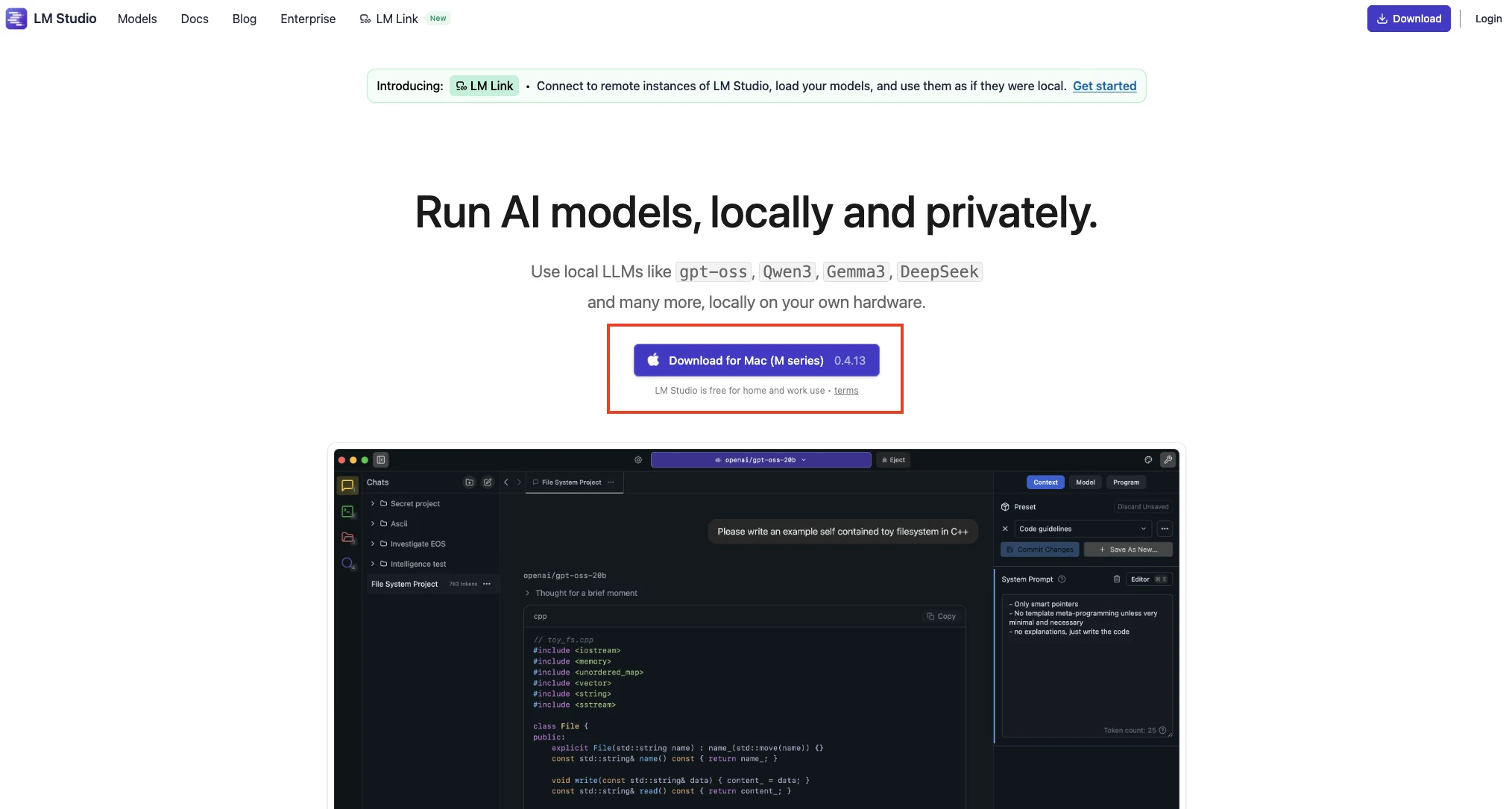The image size is (1512, 809).
Task: Click the gpt-oss model name in the tagline
Action: (x=713, y=272)
